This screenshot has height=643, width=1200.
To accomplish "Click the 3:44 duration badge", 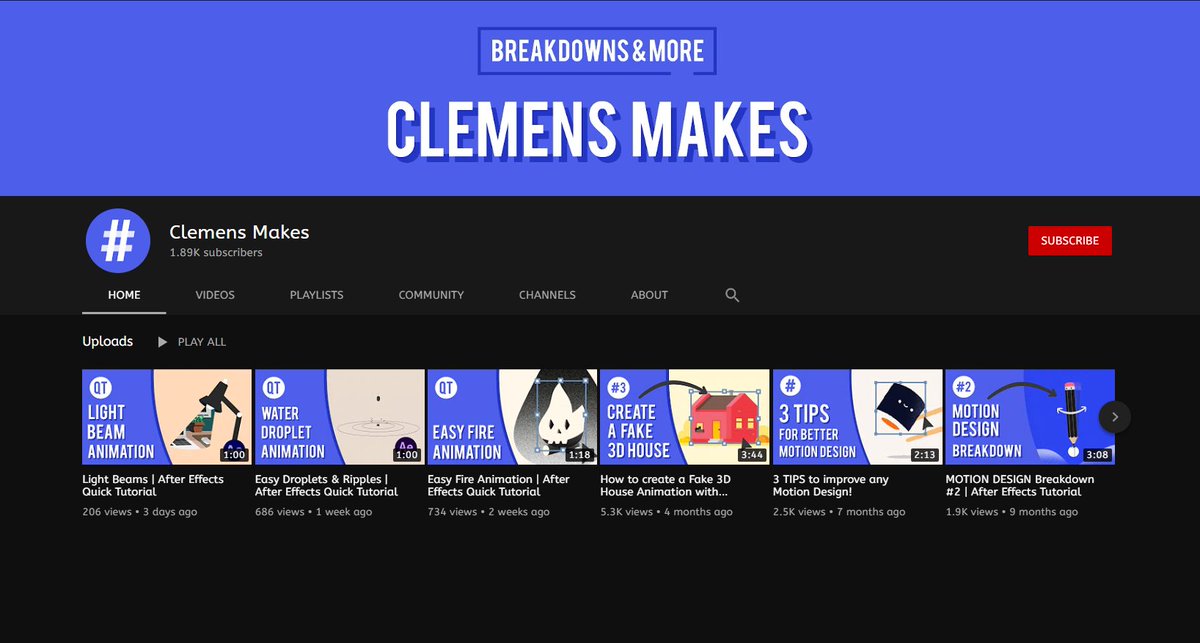I will (752, 455).
